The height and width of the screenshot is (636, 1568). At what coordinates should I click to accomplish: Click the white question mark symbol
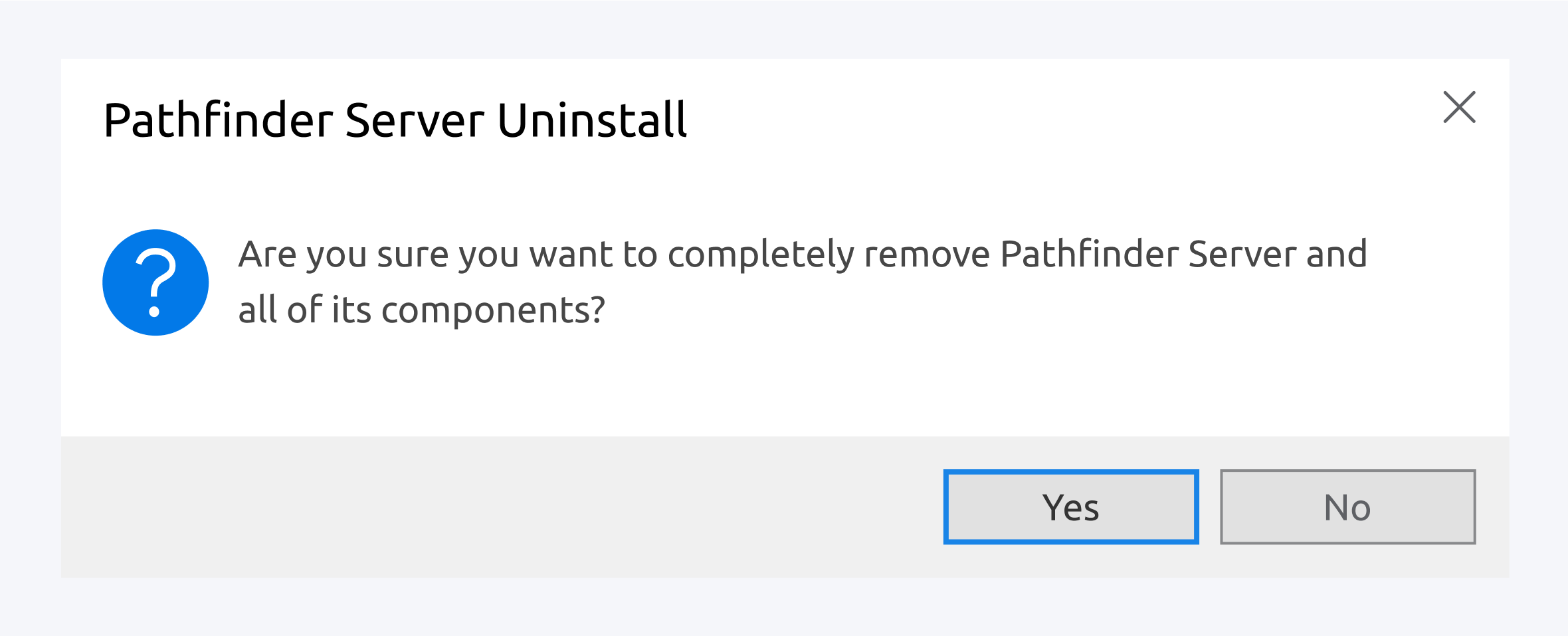point(157,278)
